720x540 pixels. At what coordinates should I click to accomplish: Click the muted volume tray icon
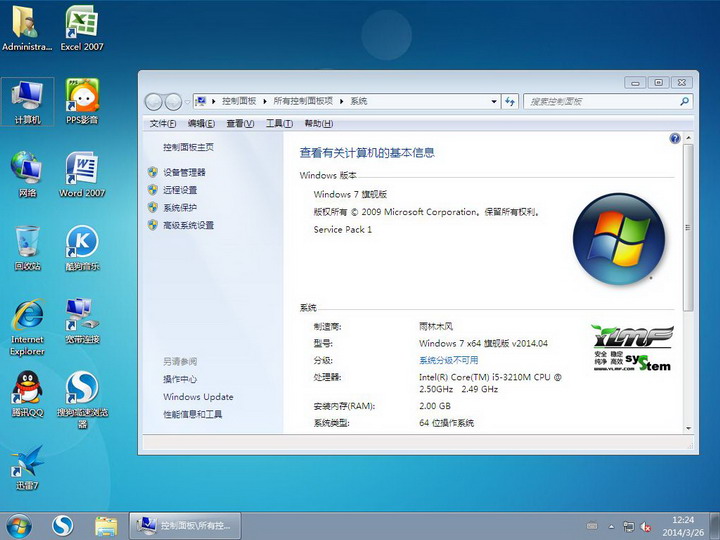pyautogui.click(x=646, y=527)
